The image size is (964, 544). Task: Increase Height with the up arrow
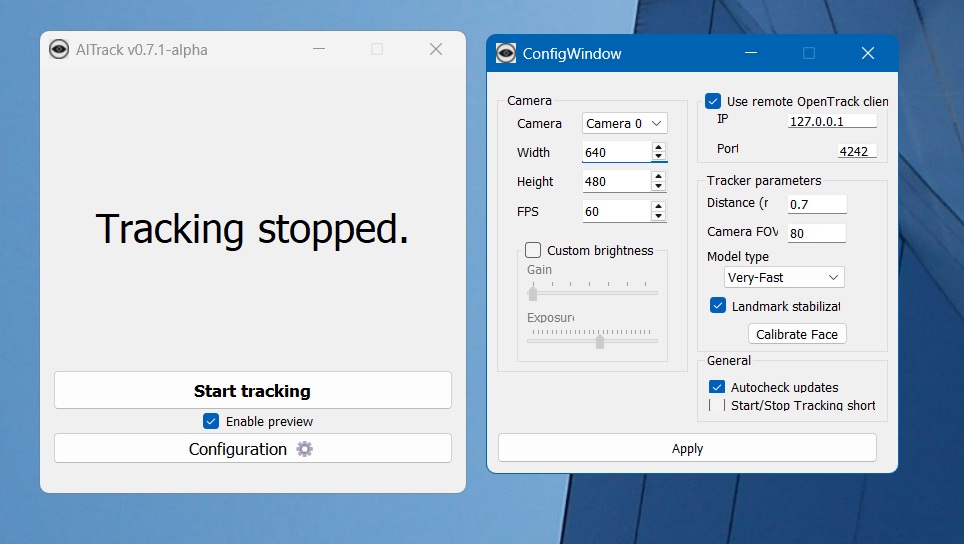coord(658,176)
